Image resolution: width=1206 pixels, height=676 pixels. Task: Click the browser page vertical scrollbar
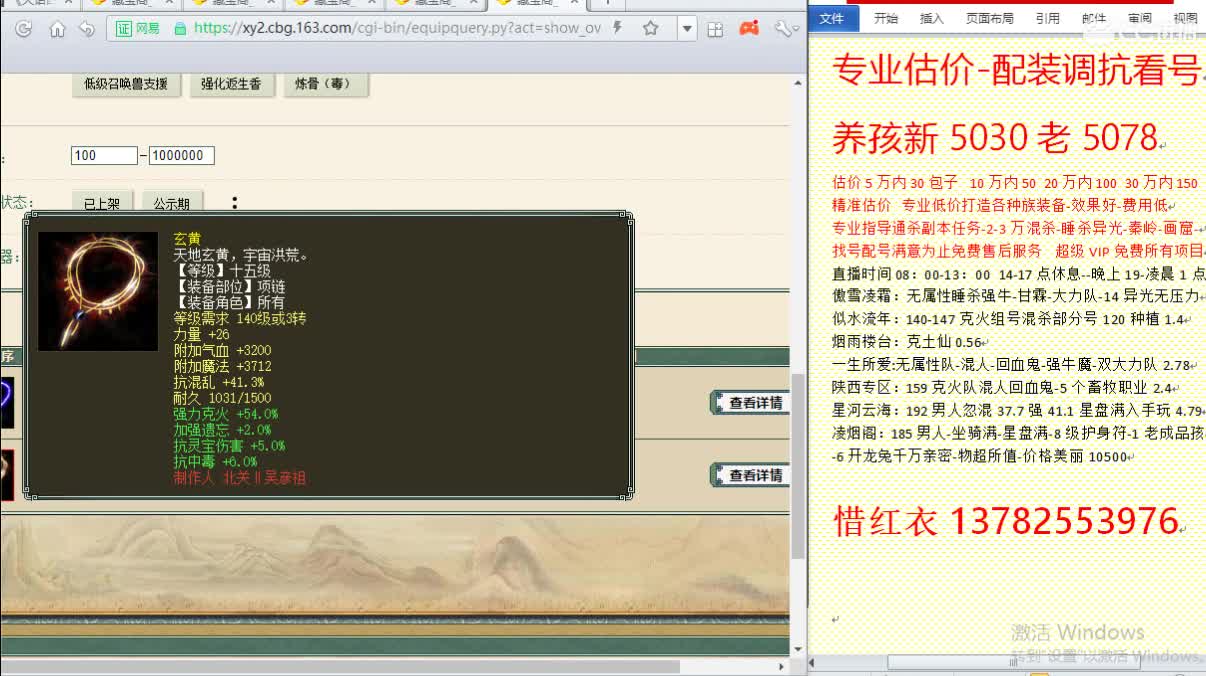pos(797,468)
